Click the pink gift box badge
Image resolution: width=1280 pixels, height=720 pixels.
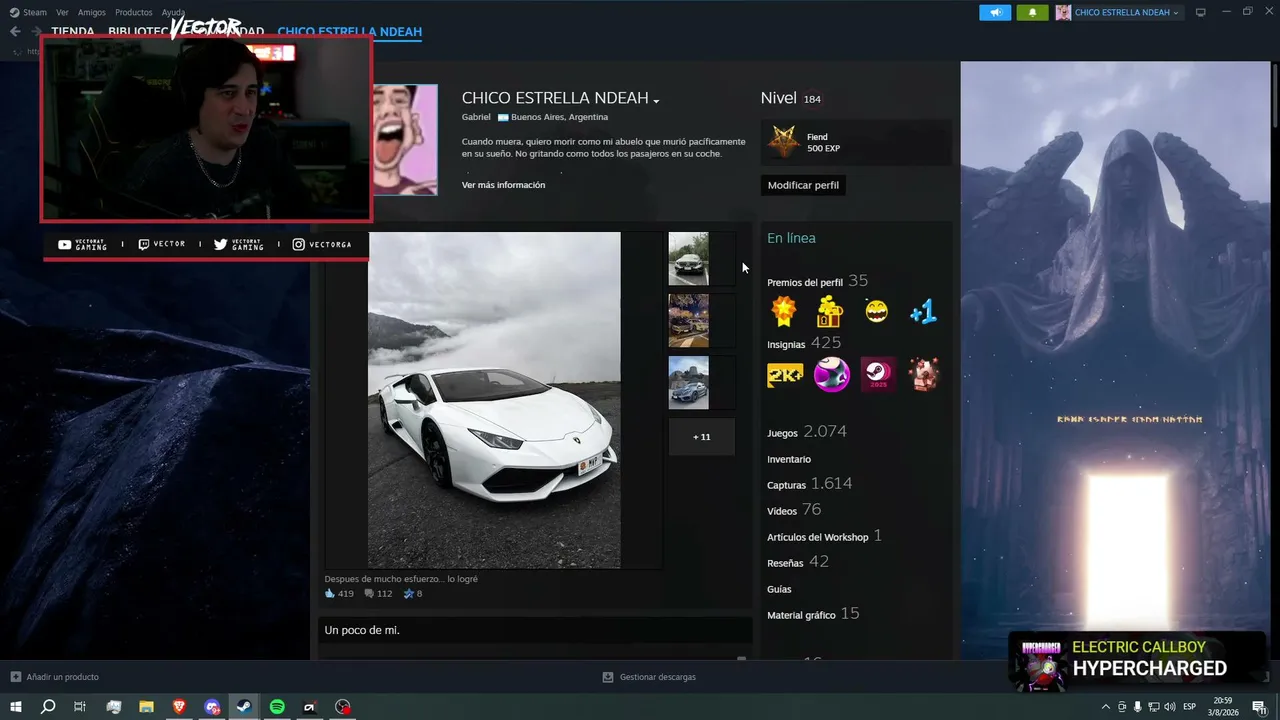click(x=924, y=375)
